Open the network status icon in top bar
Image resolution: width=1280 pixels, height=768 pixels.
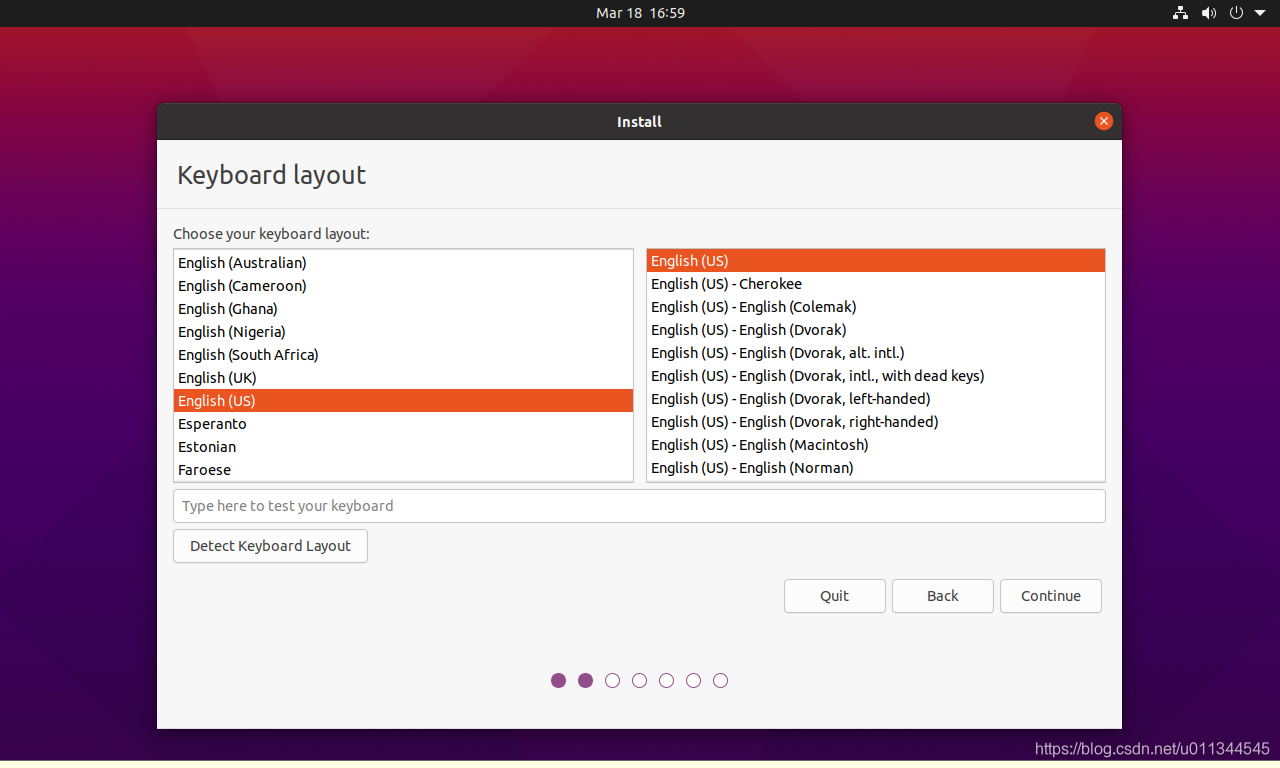coord(1181,13)
